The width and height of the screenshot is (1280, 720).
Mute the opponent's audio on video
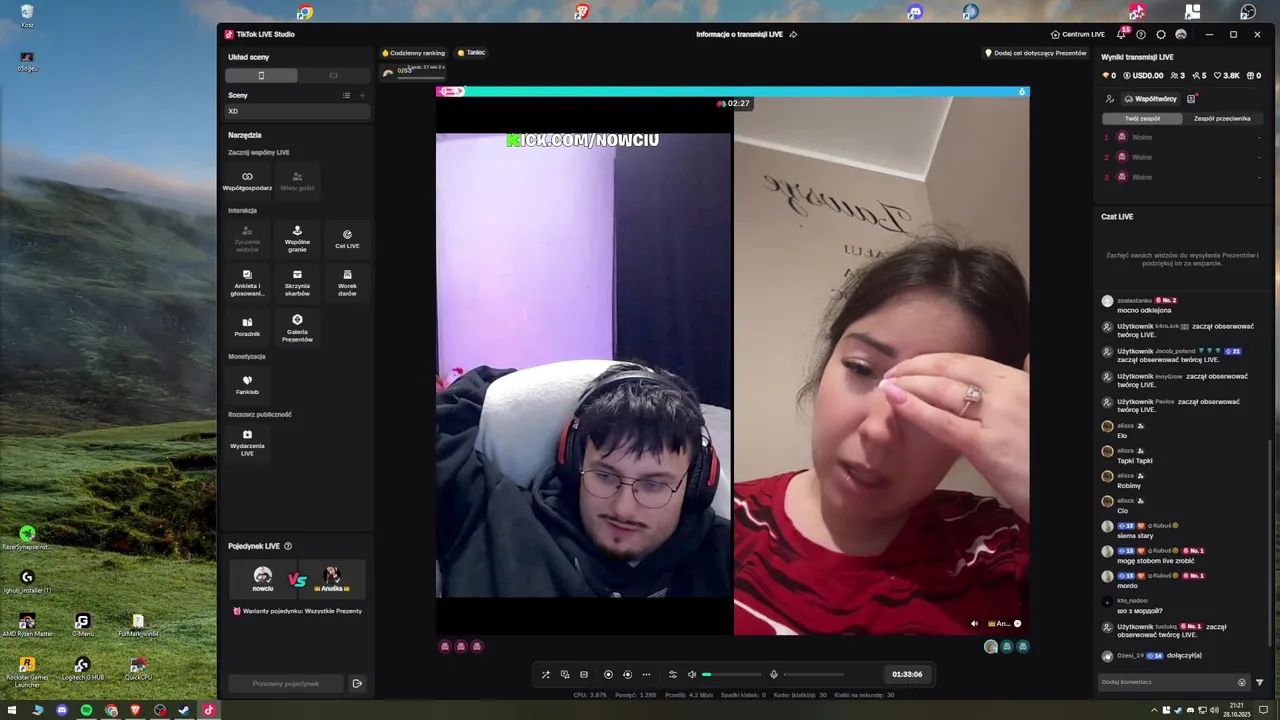(x=974, y=624)
